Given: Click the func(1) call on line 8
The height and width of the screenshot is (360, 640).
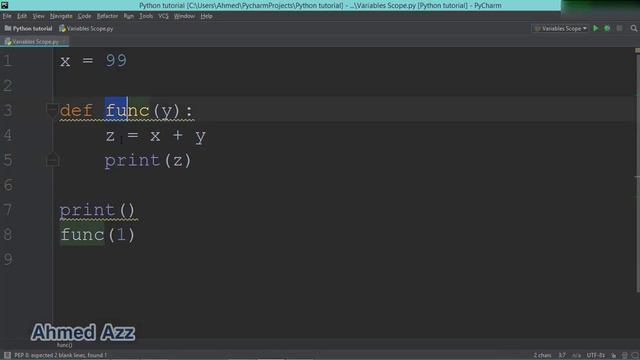Looking at the screenshot, I should (97, 235).
